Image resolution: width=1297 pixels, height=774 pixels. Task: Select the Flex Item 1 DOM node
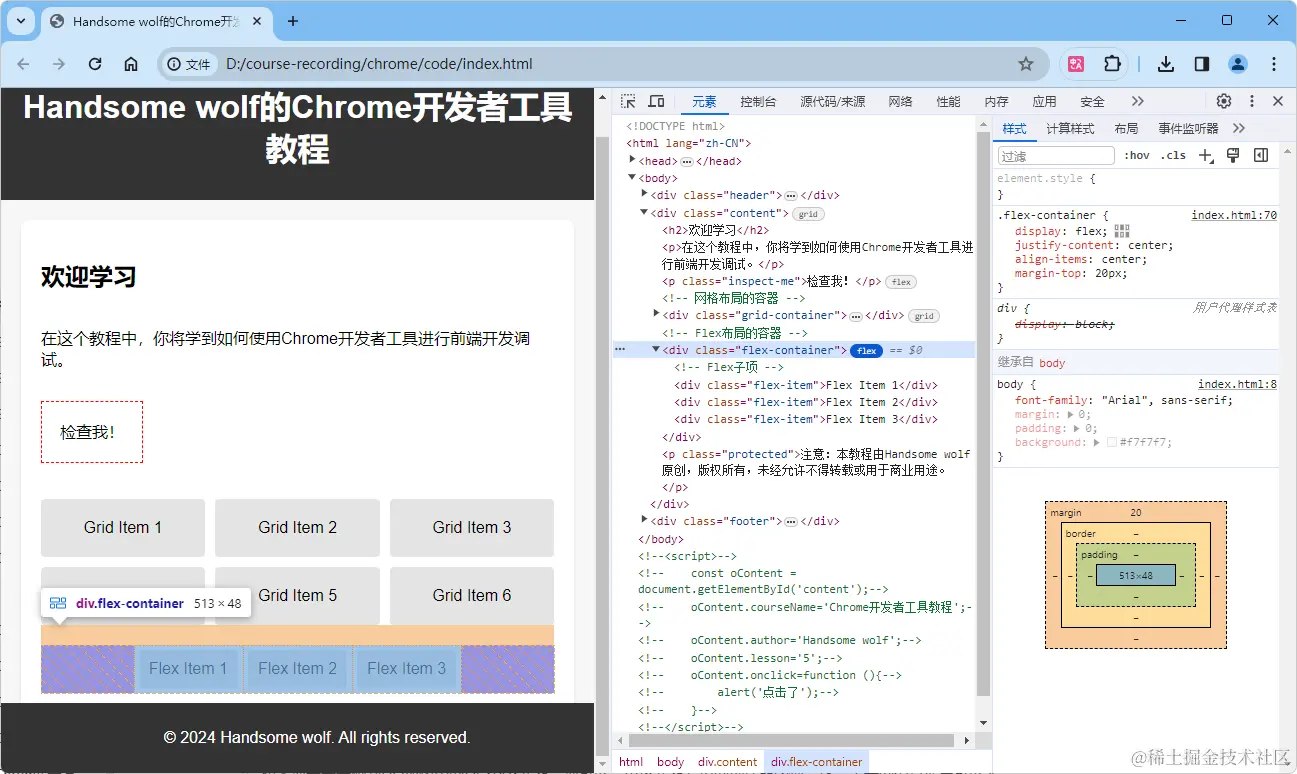[x=806, y=385]
